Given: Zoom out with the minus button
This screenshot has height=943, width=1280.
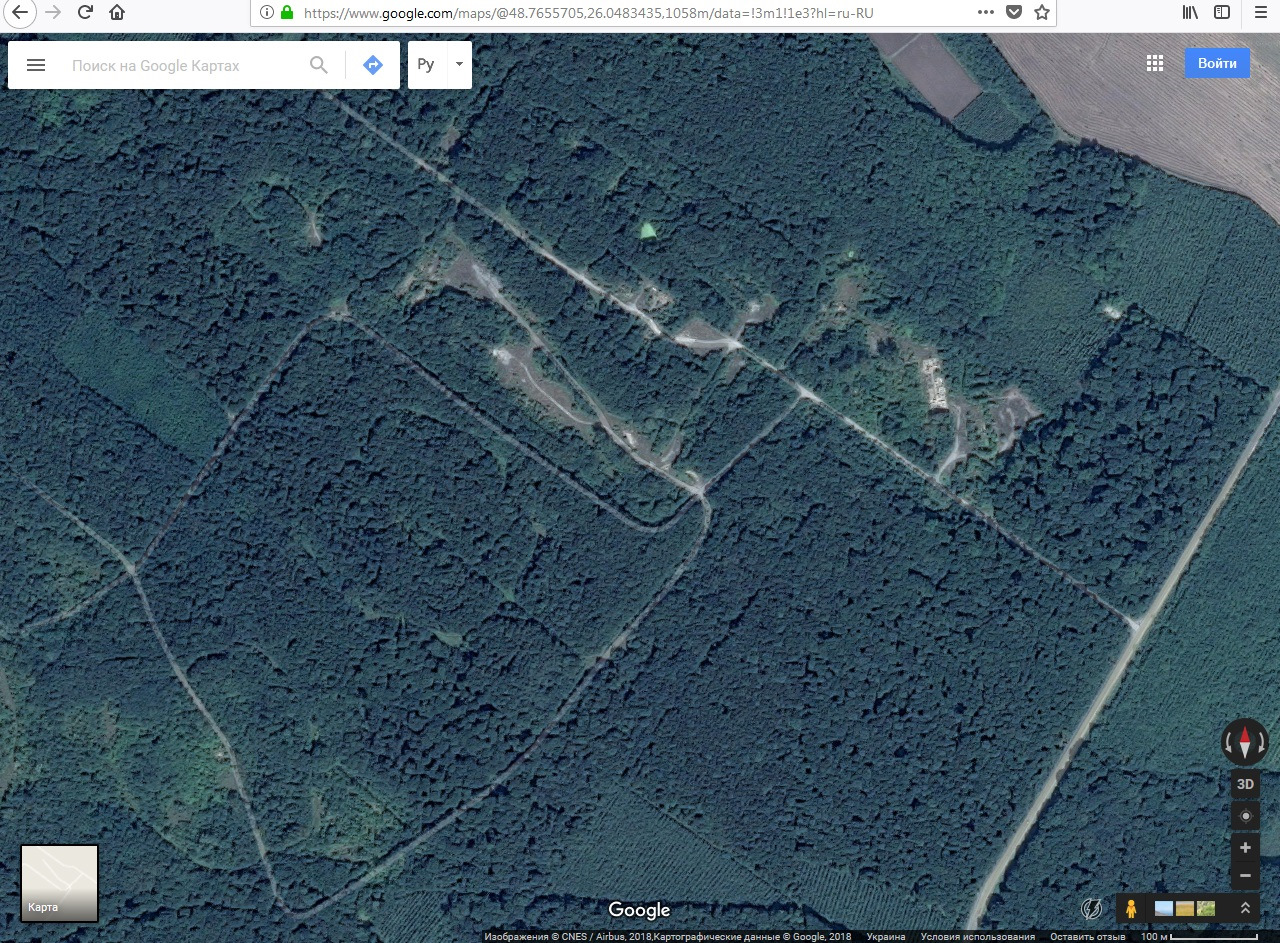Looking at the screenshot, I should pyautogui.click(x=1245, y=876).
